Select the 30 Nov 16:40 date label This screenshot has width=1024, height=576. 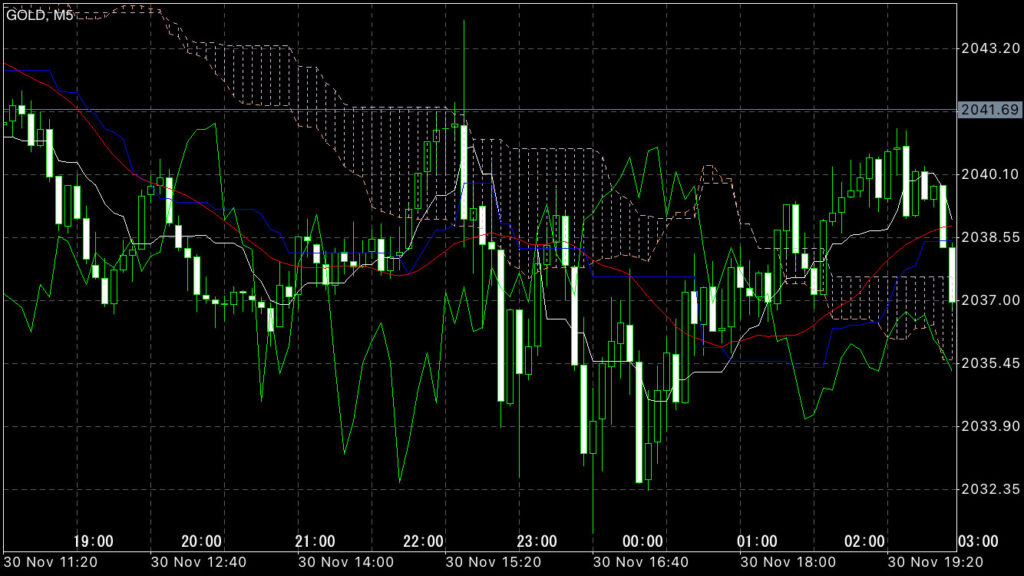point(641,565)
